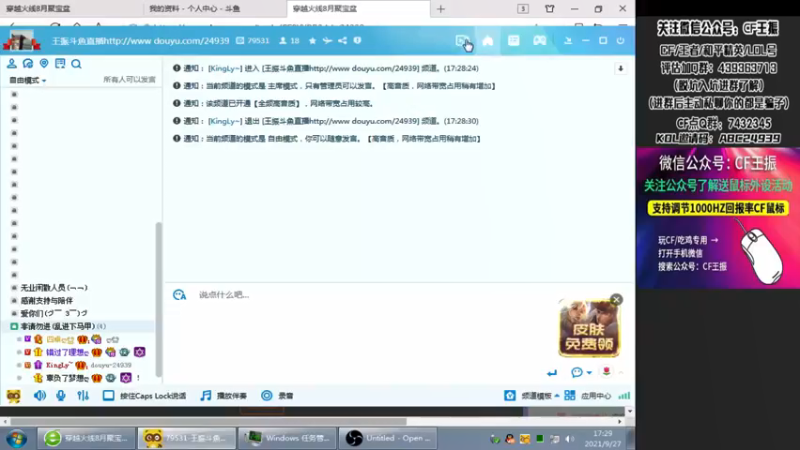This screenshot has width=800, height=450.
Task: Toggle the microphone icon
Action: click(x=61, y=396)
